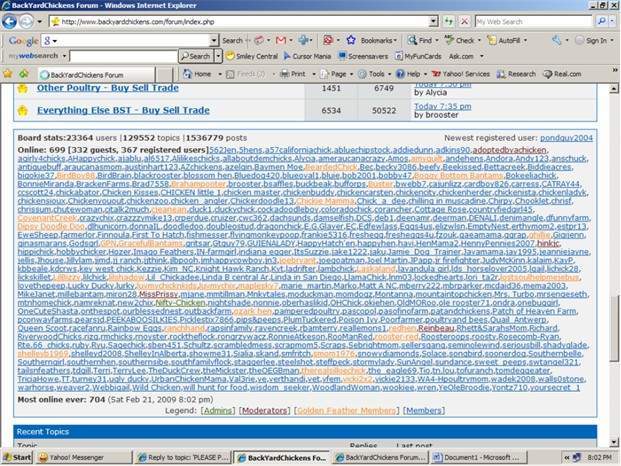Click the Add to Favorites icon
Viewport: 621px width, 466px height.
(x=24, y=74)
